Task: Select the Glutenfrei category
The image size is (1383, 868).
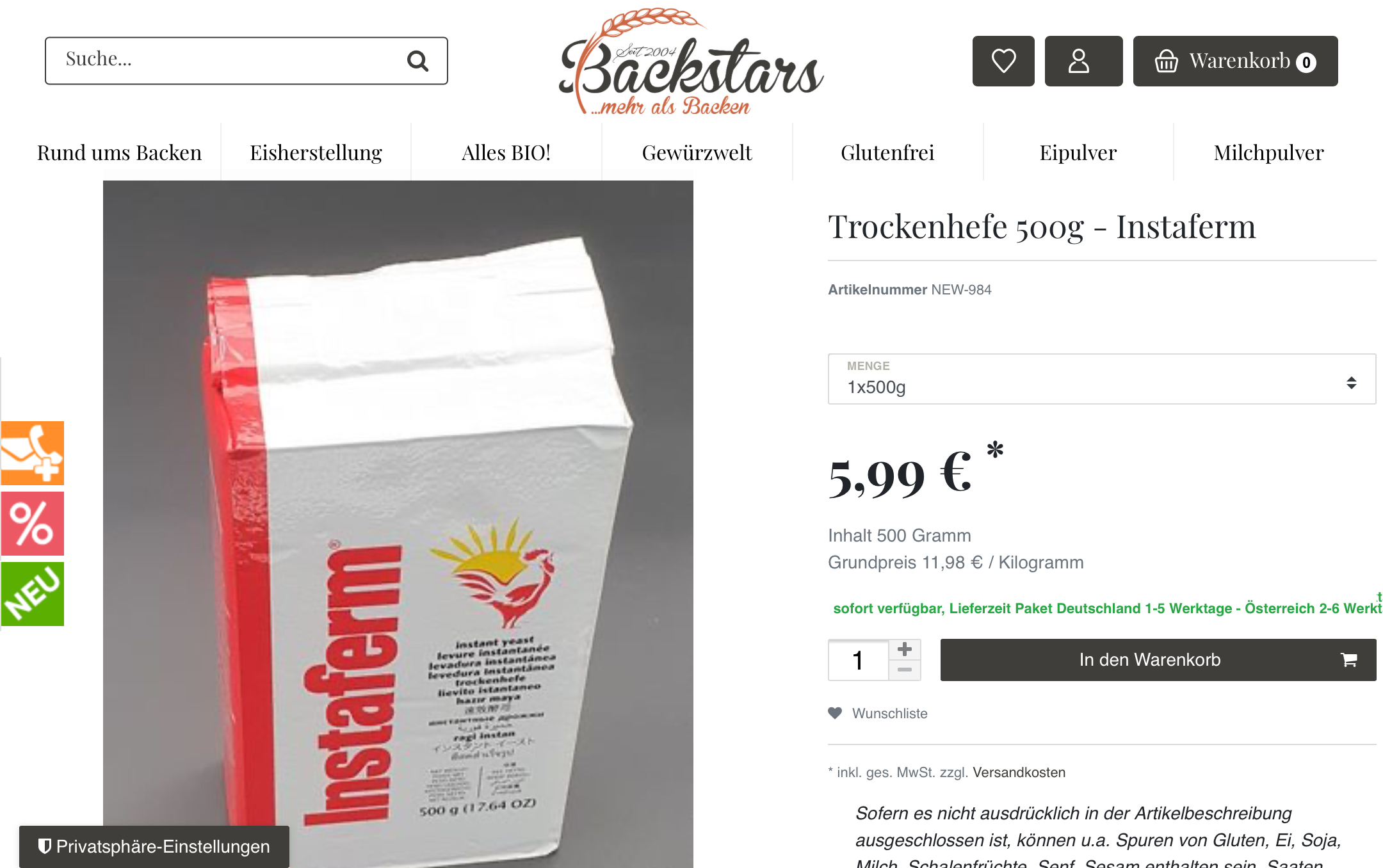Action: coord(887,152)
